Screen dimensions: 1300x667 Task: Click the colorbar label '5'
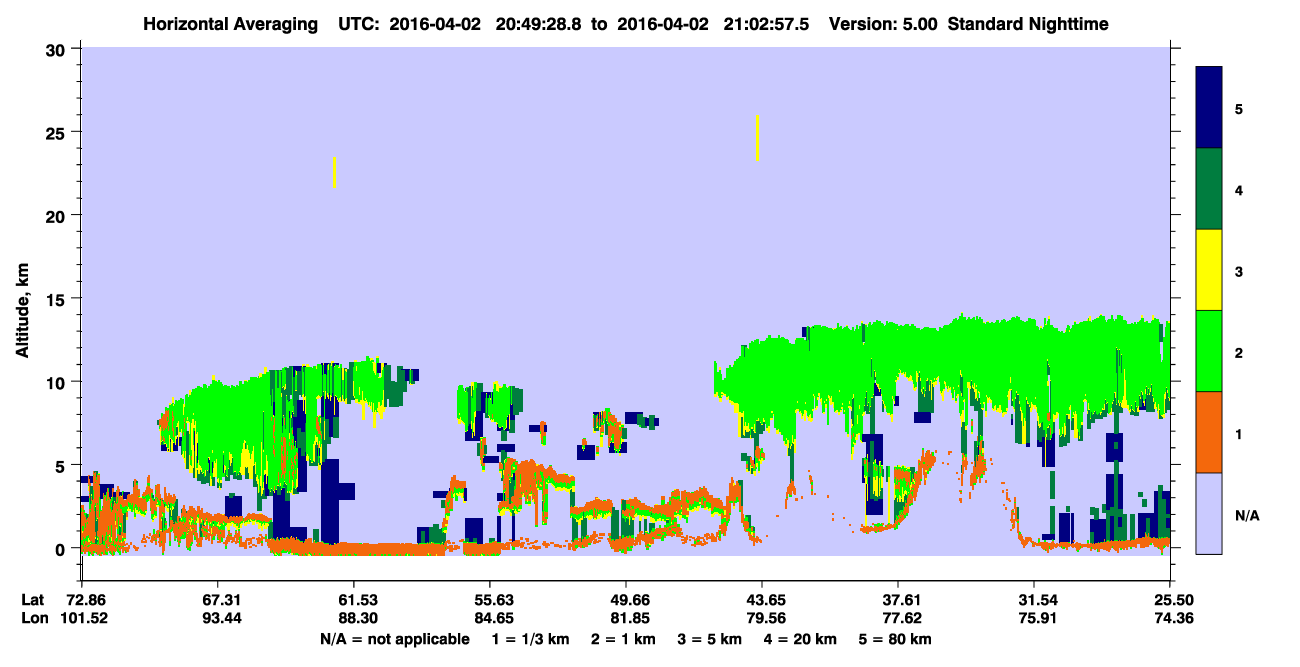tap(1239, 108)
